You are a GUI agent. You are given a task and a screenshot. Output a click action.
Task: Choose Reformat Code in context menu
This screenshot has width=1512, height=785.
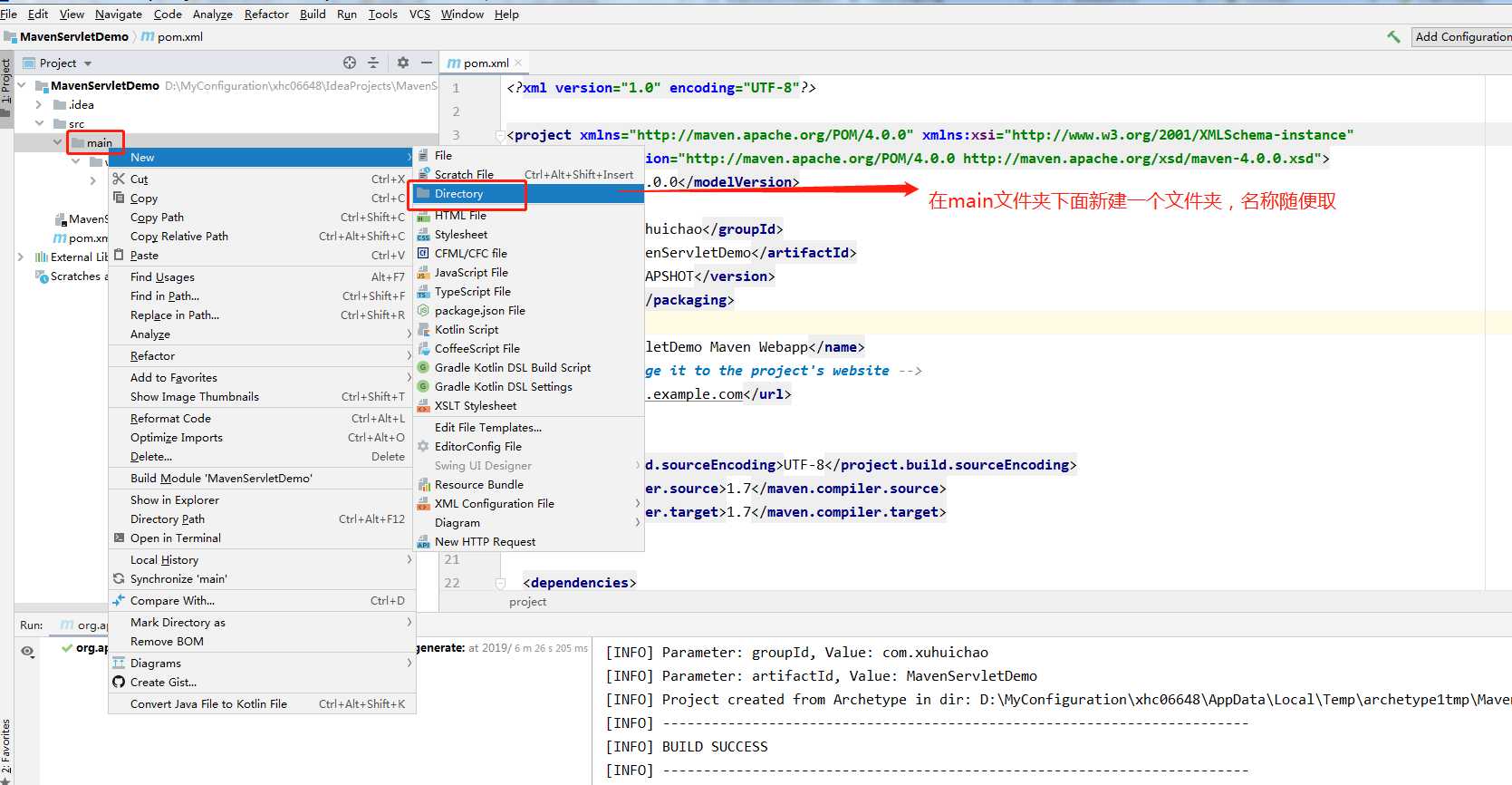click(x=261, y=418)
